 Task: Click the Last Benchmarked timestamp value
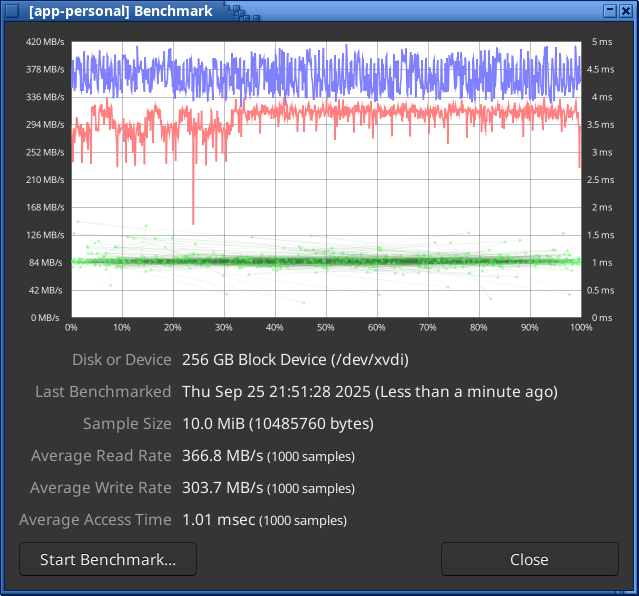tap(369, 391)
